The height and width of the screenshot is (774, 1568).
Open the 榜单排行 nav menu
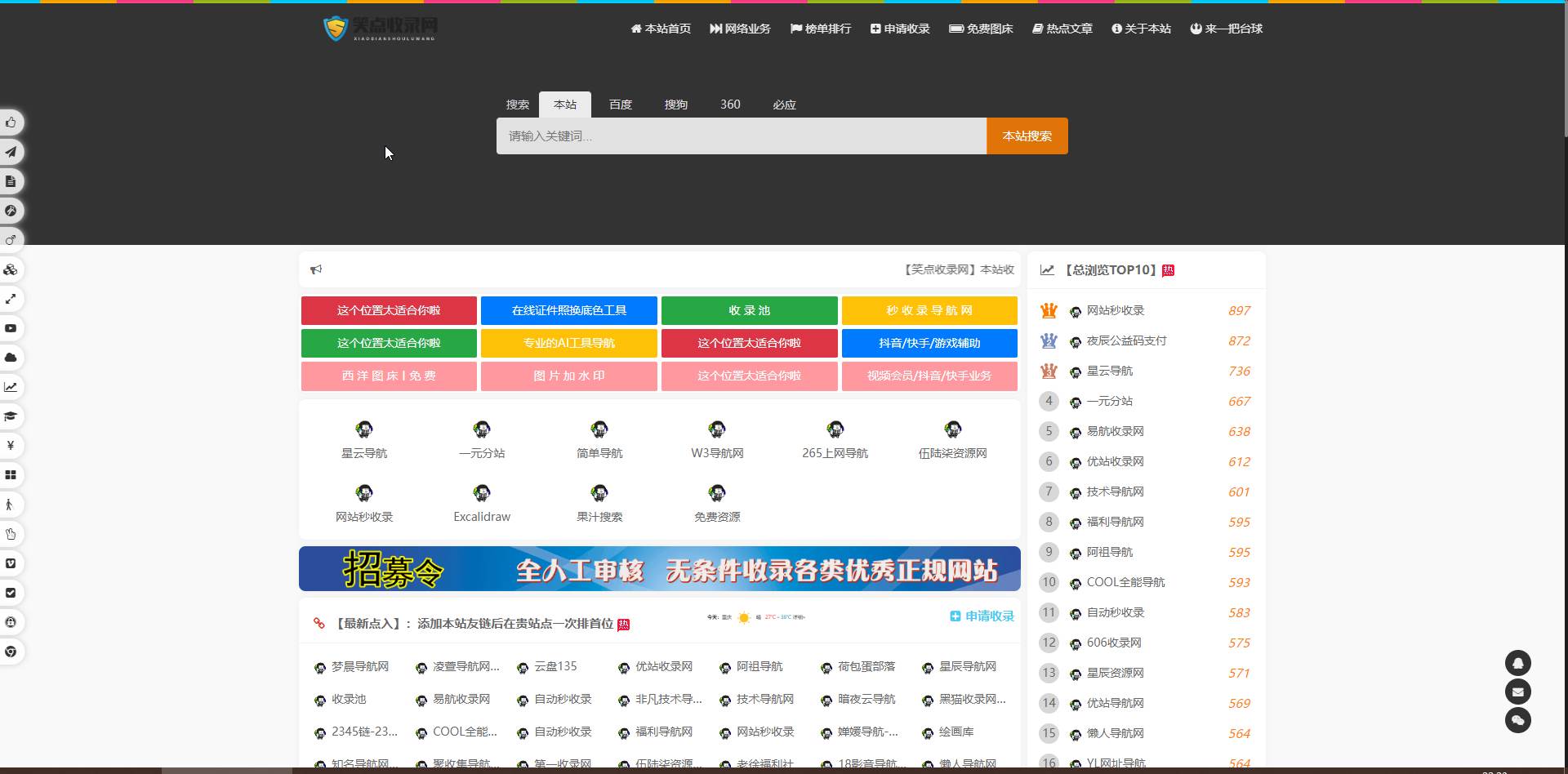coord(821,29)
